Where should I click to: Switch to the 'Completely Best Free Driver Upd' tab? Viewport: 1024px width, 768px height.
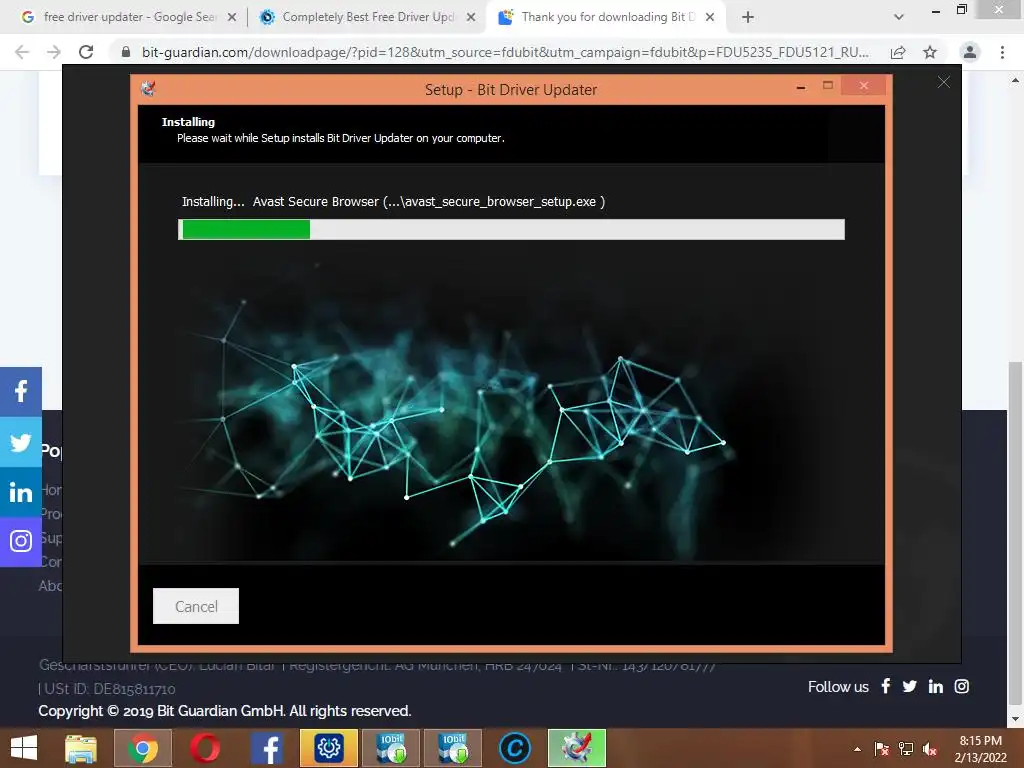(x=366, y=17)
